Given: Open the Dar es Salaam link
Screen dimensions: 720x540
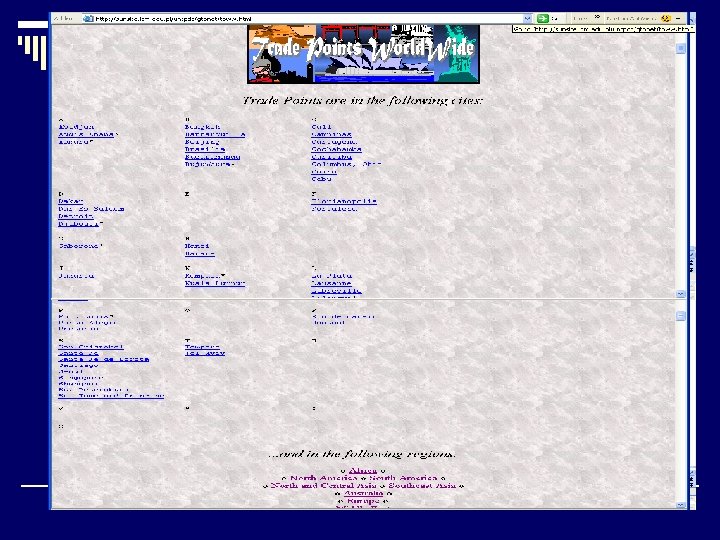Looking at the screenshot, I should click(91, 209).
